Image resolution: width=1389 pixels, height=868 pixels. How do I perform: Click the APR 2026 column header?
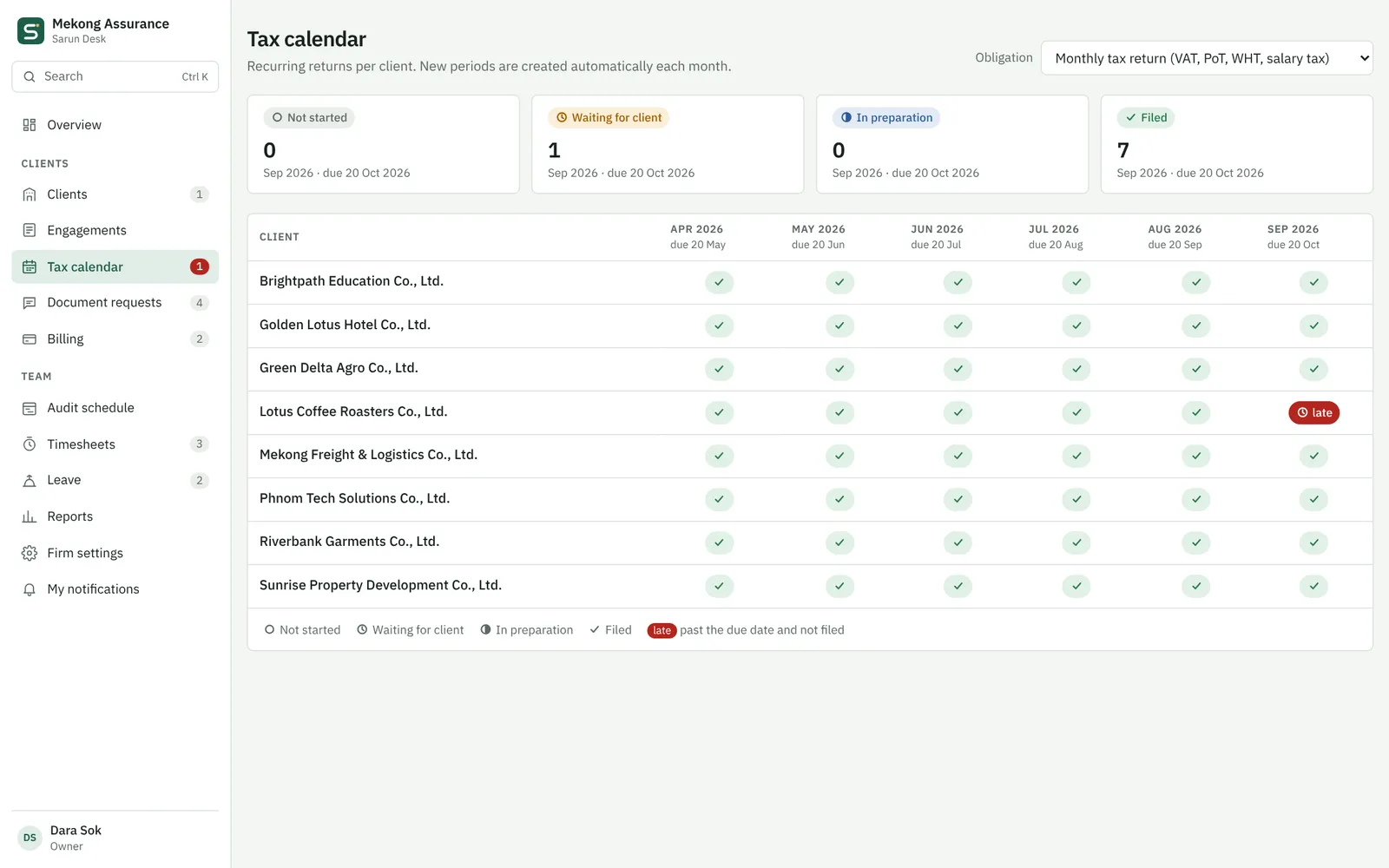click(697, 236)
